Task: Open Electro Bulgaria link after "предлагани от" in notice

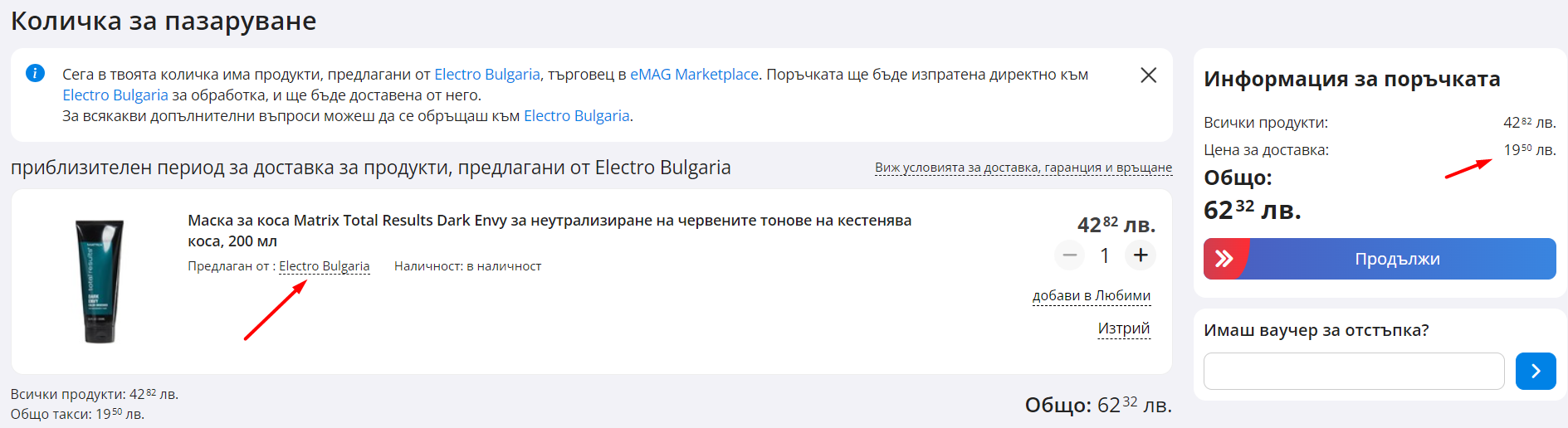Action: 487,75
